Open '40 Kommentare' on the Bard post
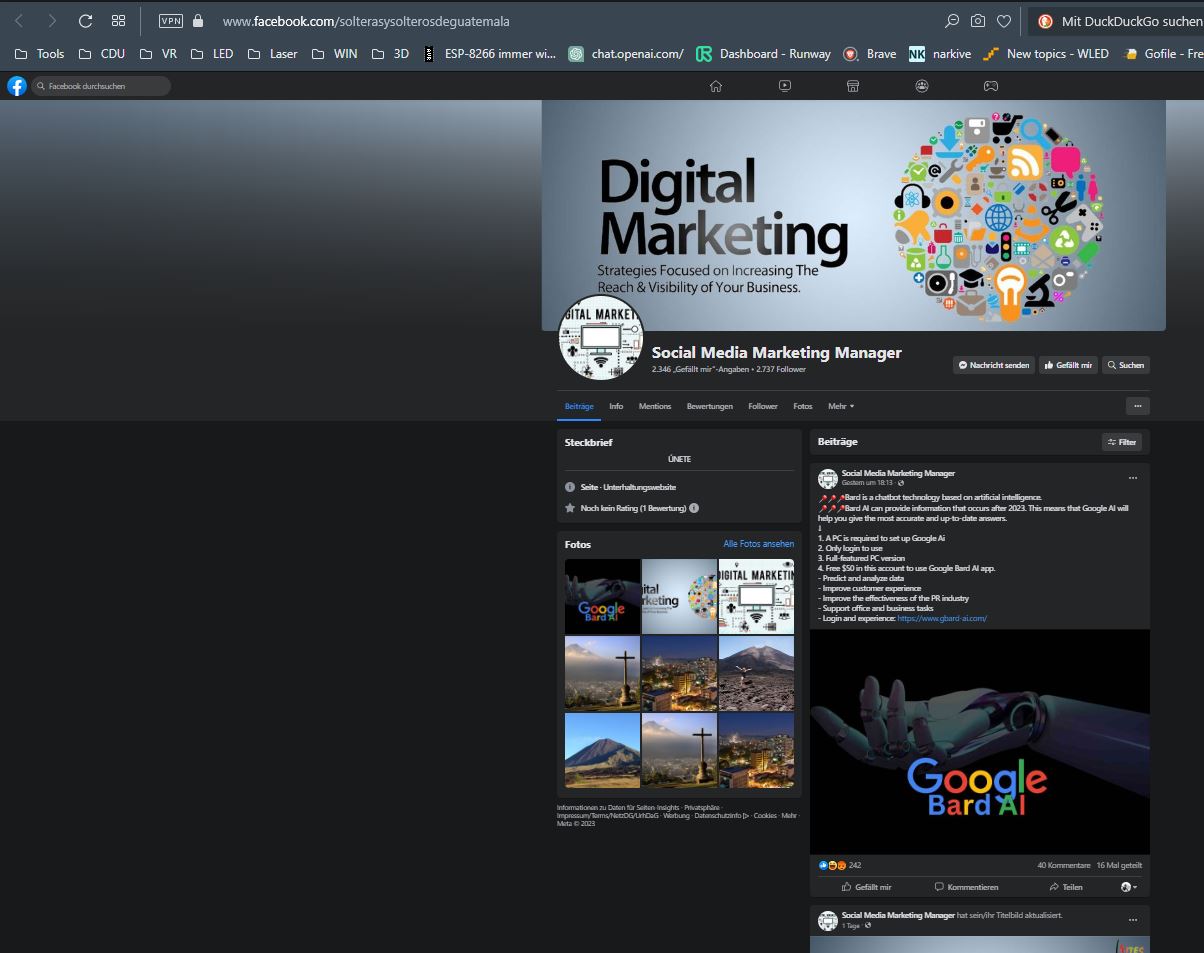This screenshot has width=1204, height=953. 1064,865
